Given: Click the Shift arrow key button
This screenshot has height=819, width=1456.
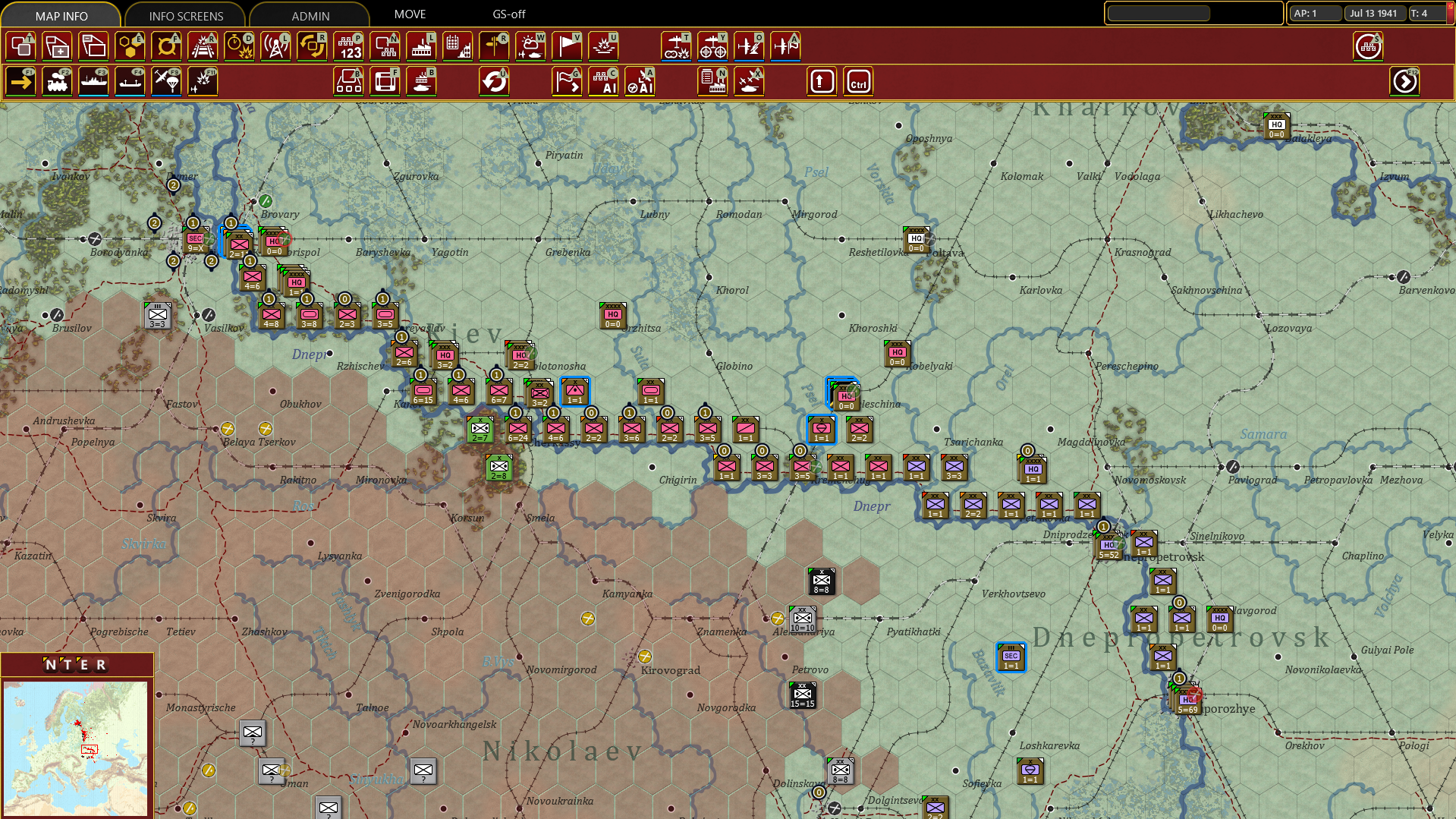Looking at the screenshot, I should (822, 81).
